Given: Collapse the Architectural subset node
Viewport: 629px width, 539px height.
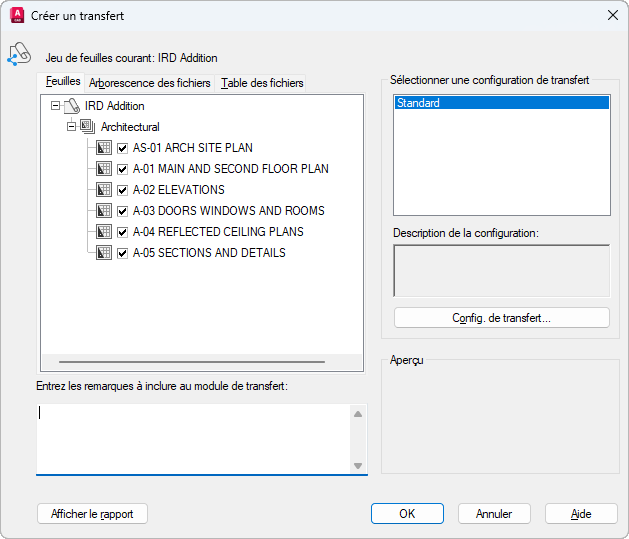Looking at the screenshot, I should coord(71,127).
